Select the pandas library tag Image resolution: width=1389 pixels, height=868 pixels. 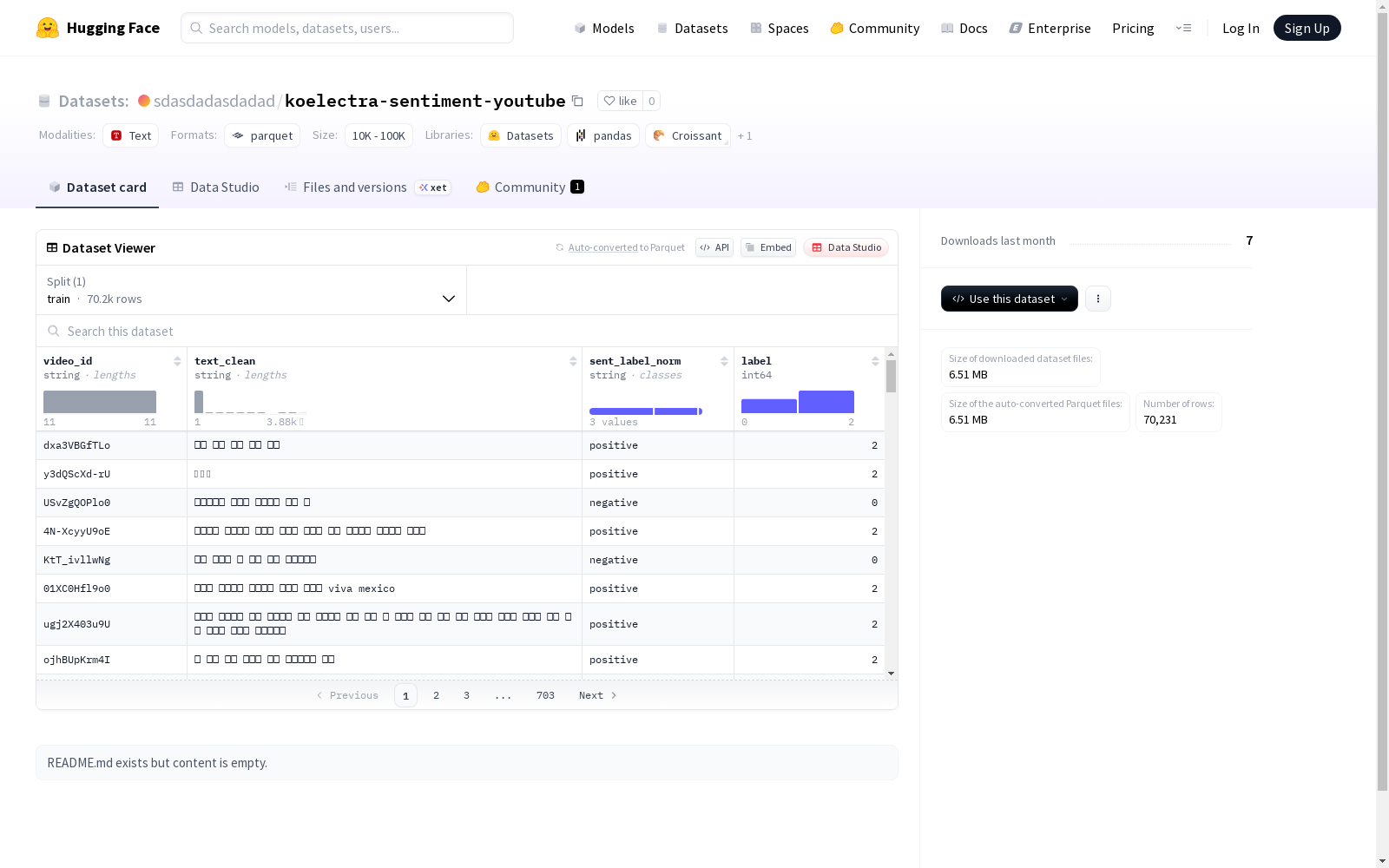coord(603,135)
